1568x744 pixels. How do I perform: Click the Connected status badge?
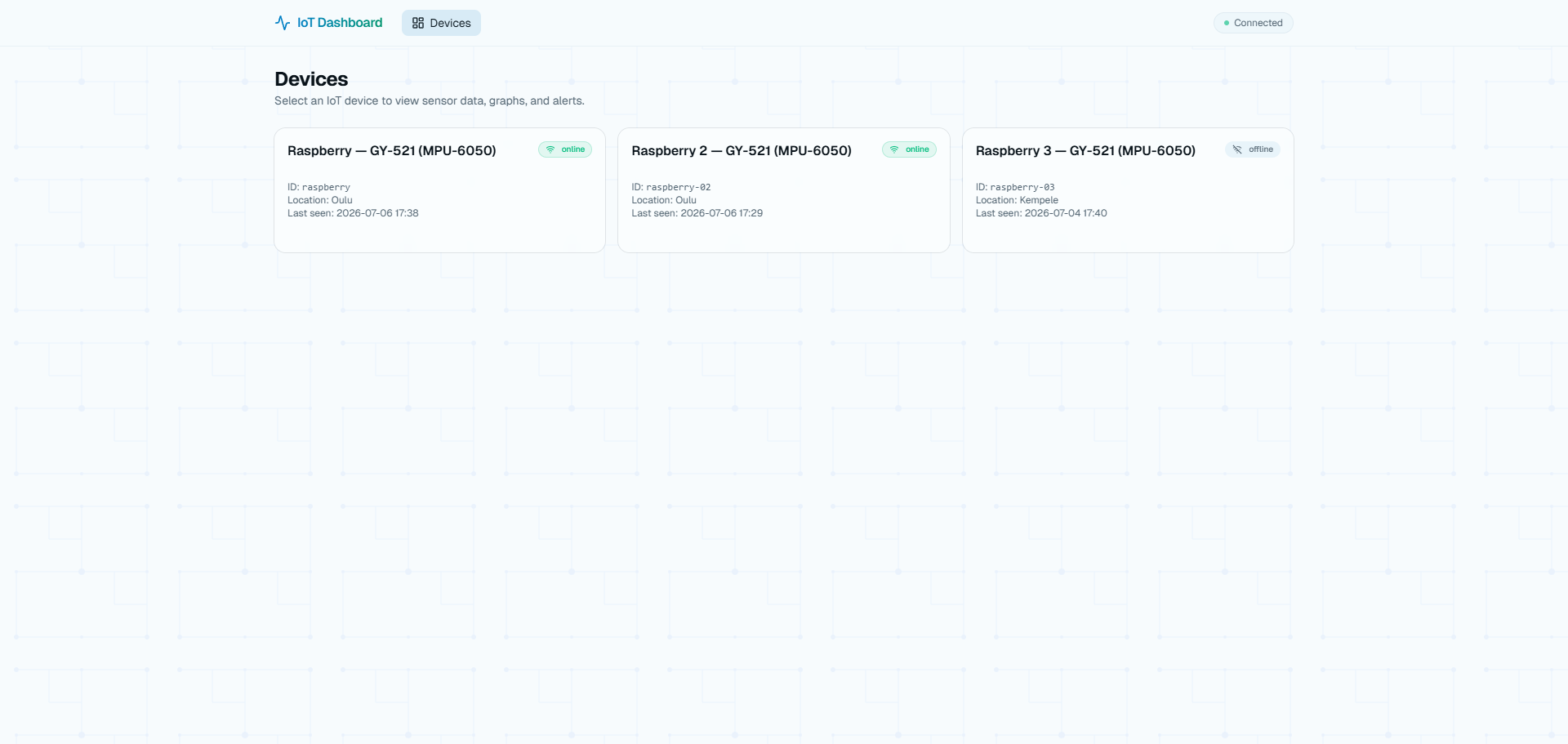[x=1253, y=23]
